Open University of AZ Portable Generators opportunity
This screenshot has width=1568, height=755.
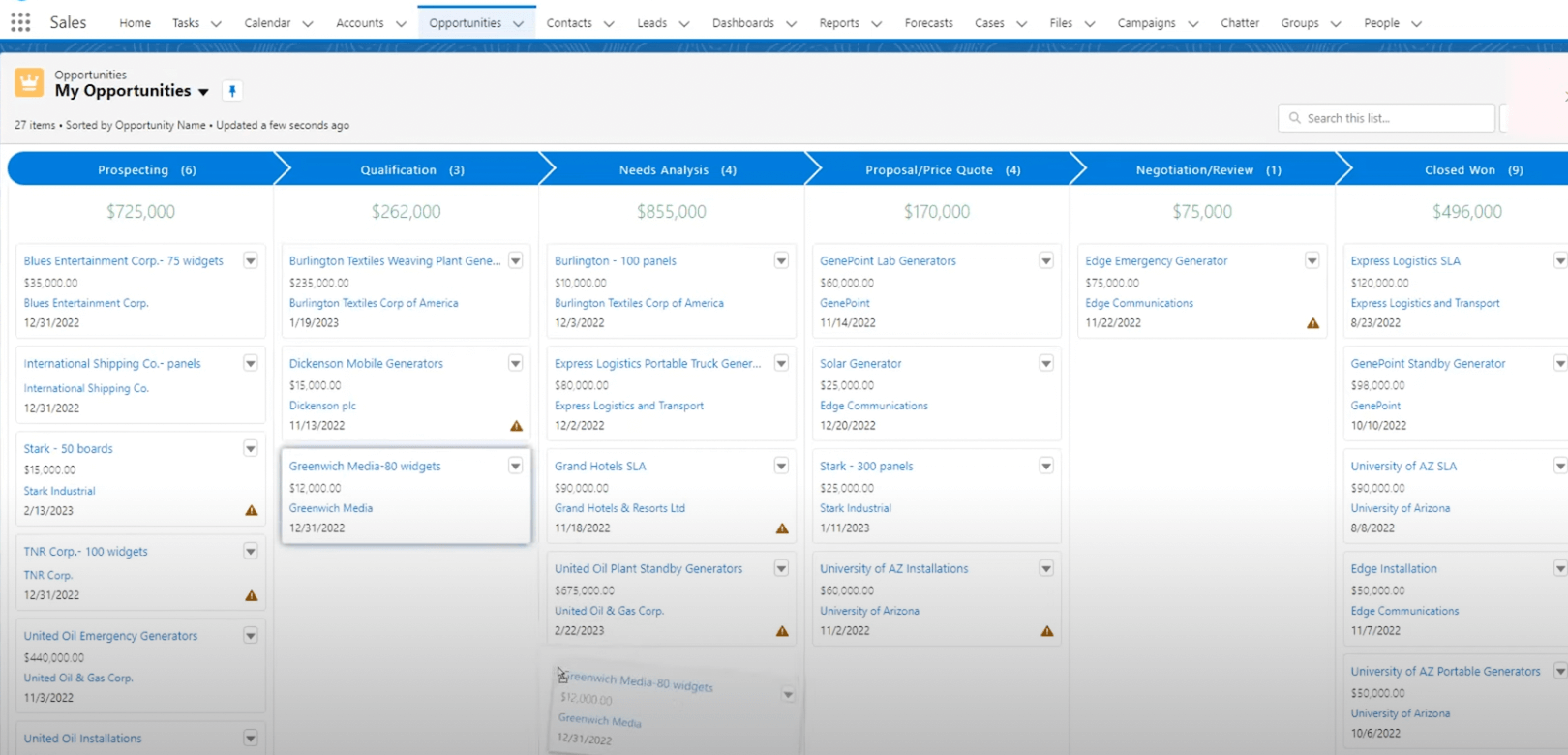pyautogui.click(x=1445, y=672)
